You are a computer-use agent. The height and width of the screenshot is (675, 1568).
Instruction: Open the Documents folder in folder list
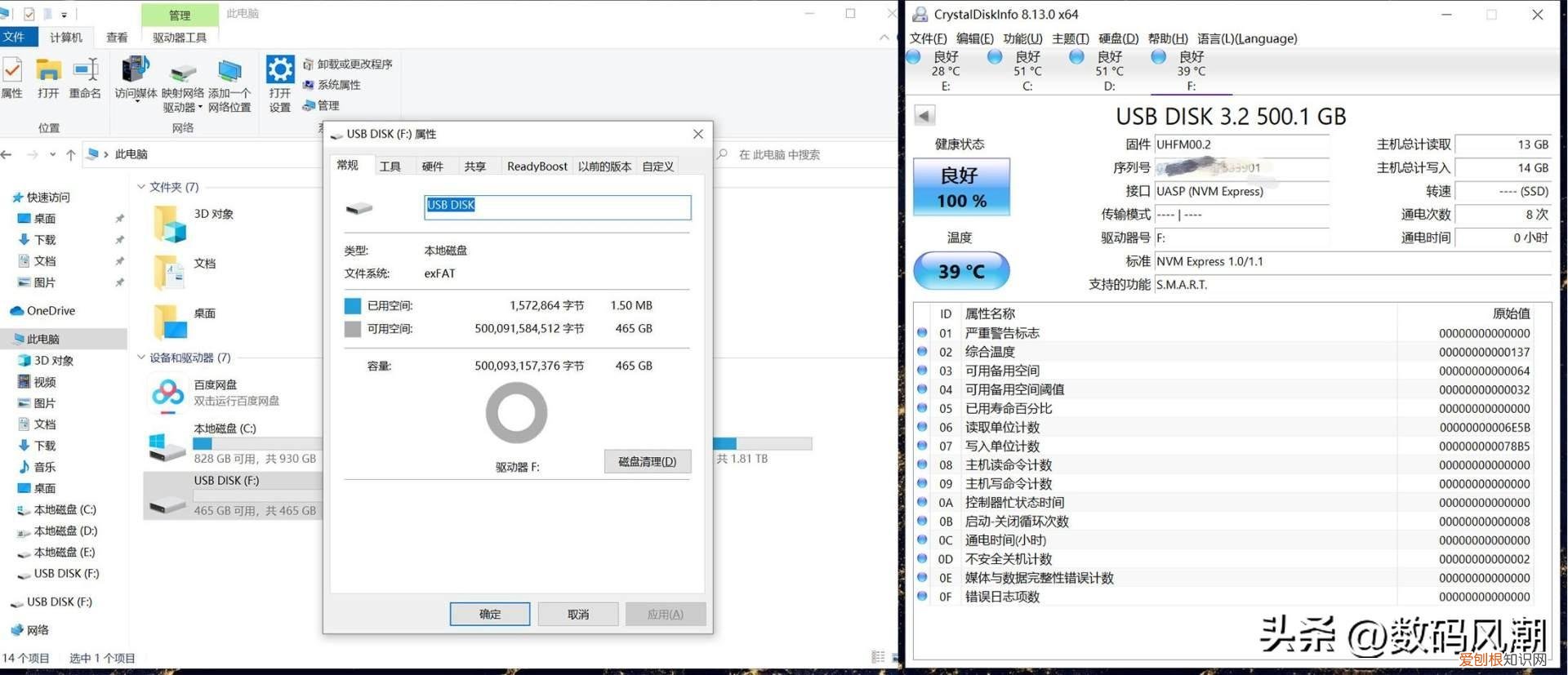coord(170,273)
